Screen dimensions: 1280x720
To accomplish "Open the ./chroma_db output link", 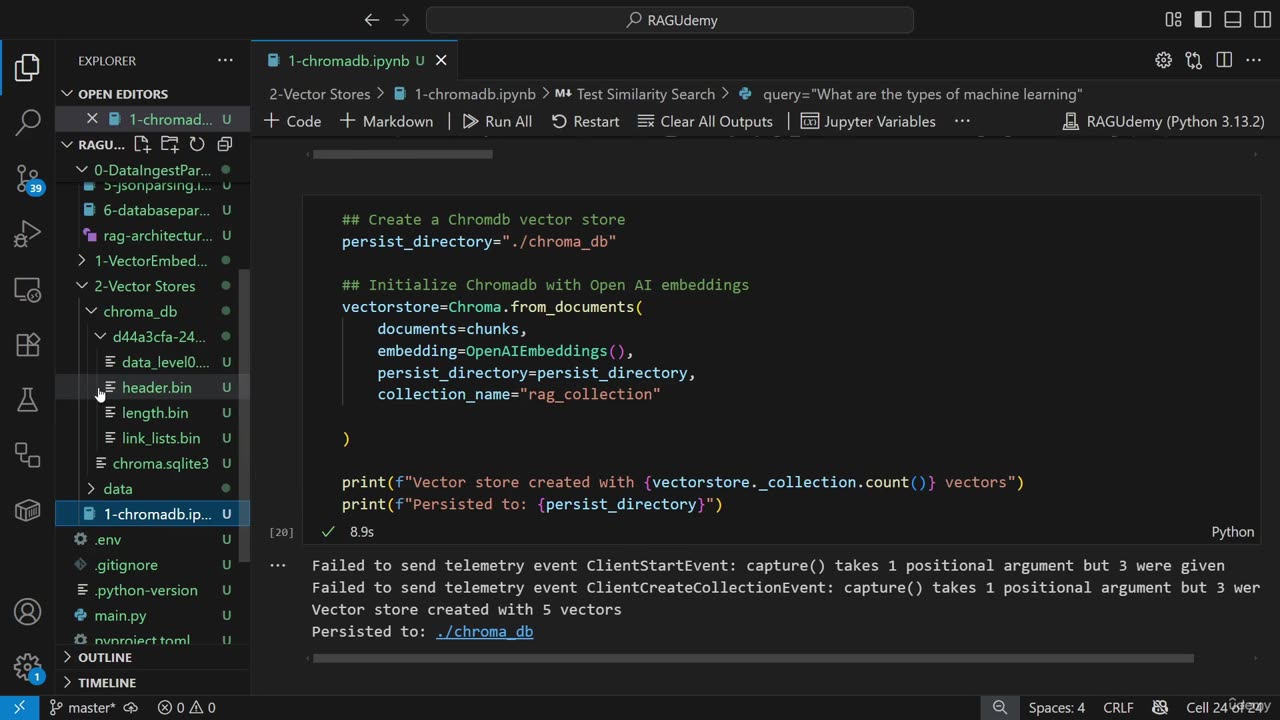I will (484, 631).
